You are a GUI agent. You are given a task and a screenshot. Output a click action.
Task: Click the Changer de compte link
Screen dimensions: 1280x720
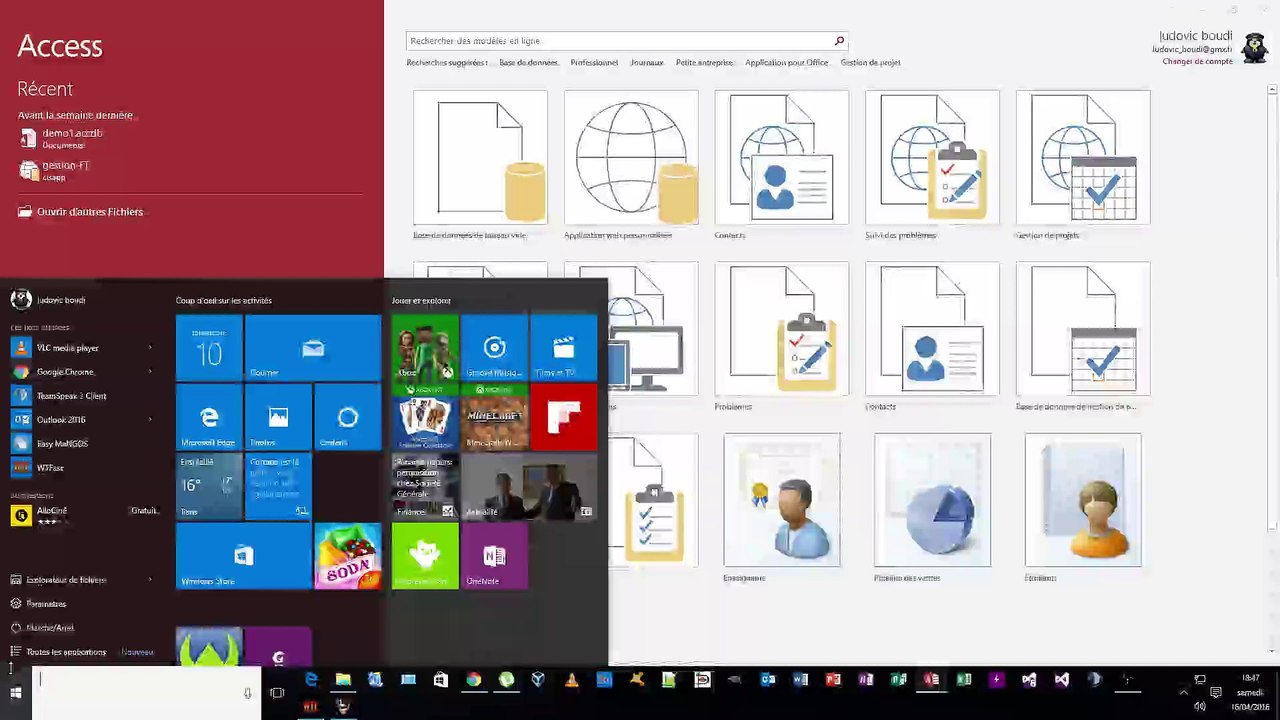pyautogui.click(x=1197, y=61)
